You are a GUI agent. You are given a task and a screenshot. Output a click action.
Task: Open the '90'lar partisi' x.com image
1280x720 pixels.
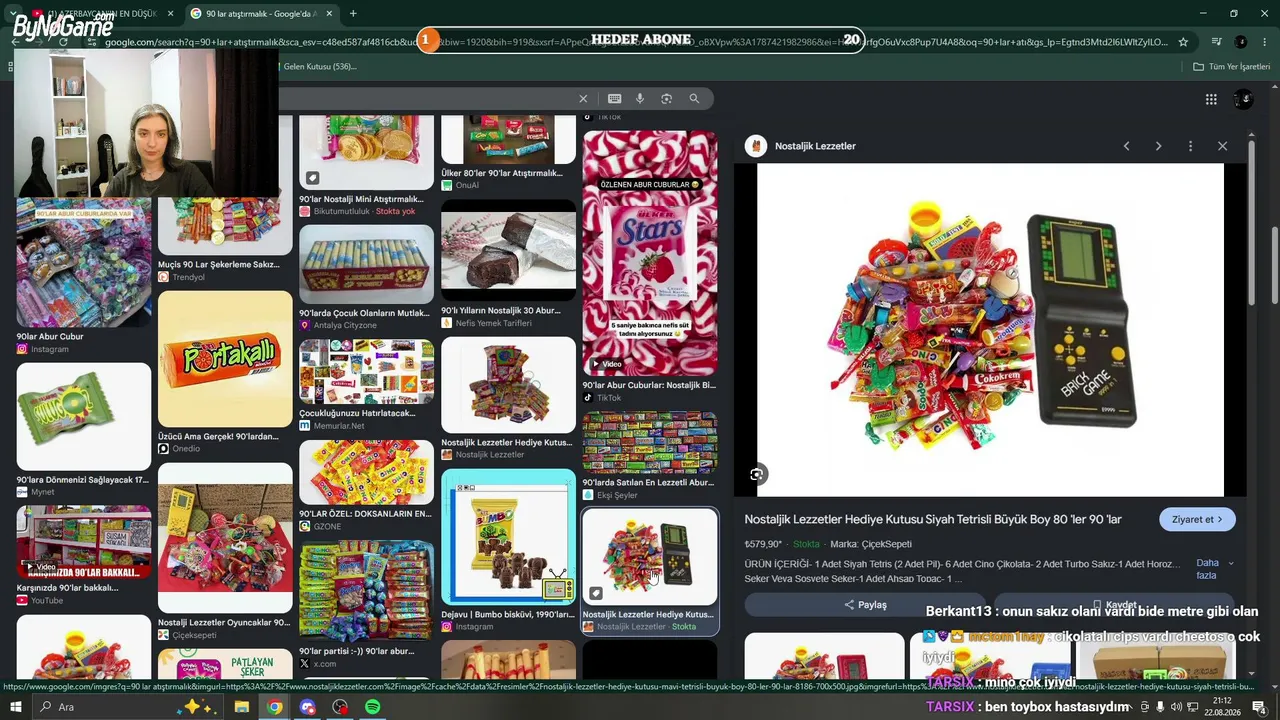pos(366,592)
